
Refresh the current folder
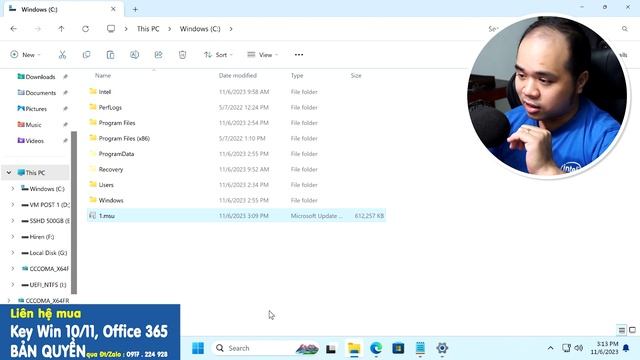point(85,29)
